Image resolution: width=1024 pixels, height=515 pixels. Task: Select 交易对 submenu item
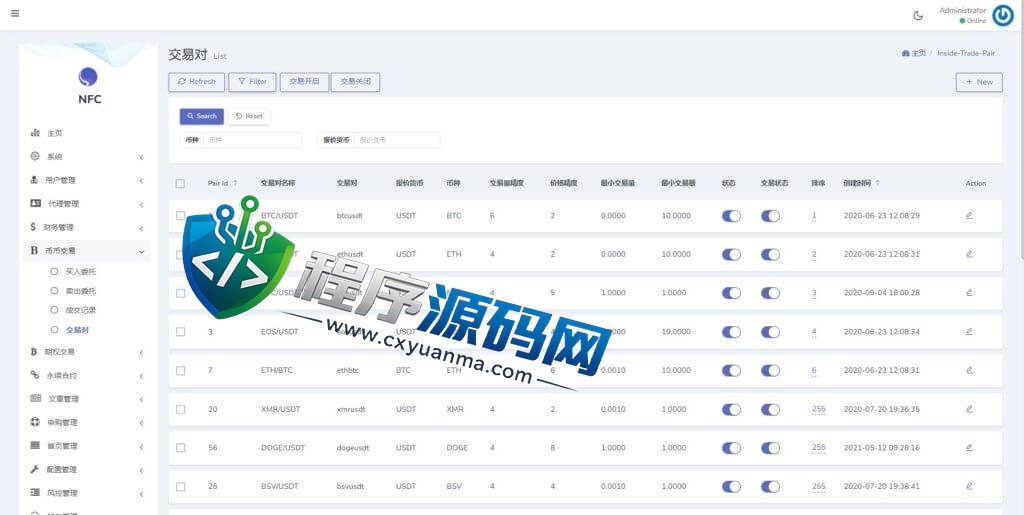[x=77, y=330]
